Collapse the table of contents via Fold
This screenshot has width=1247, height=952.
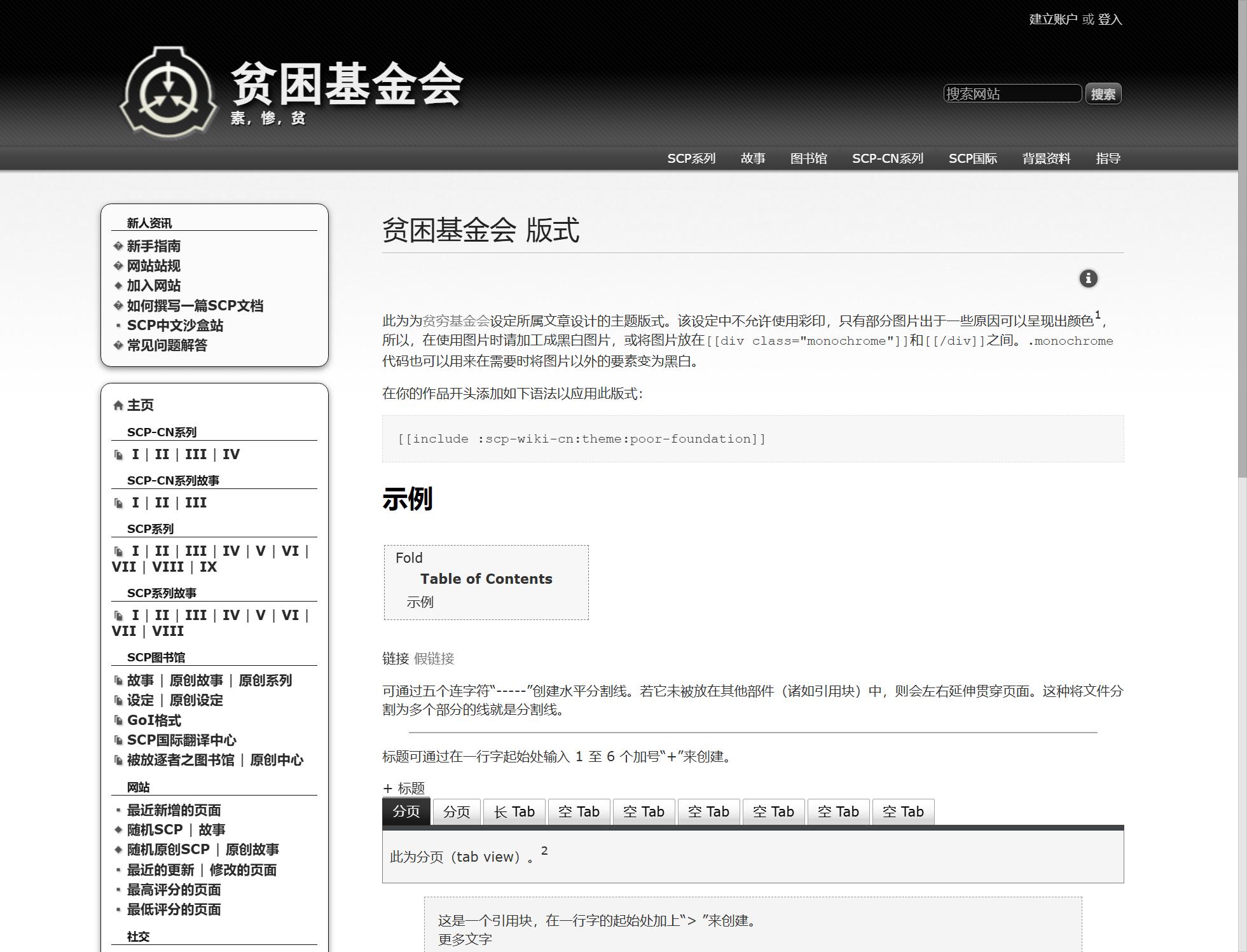(409, 558)
